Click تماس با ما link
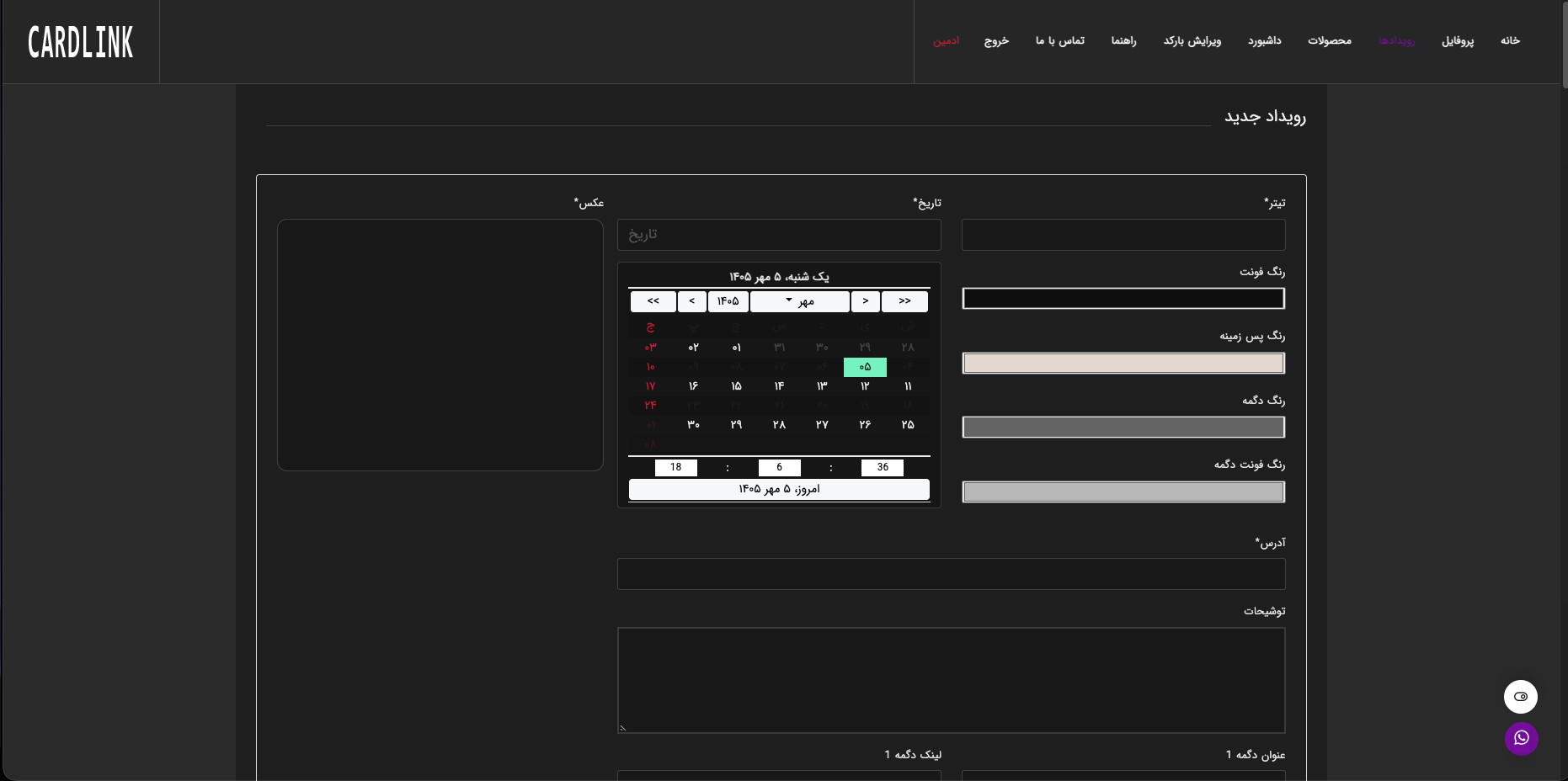 (1060, 40)
